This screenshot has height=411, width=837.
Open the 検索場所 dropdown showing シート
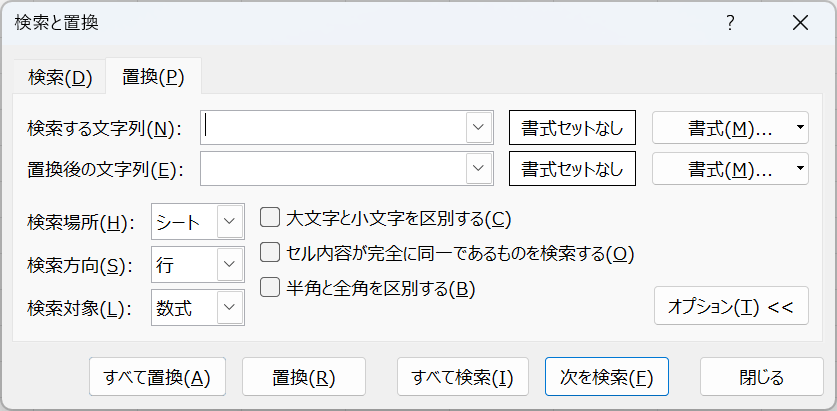[229, 221]
